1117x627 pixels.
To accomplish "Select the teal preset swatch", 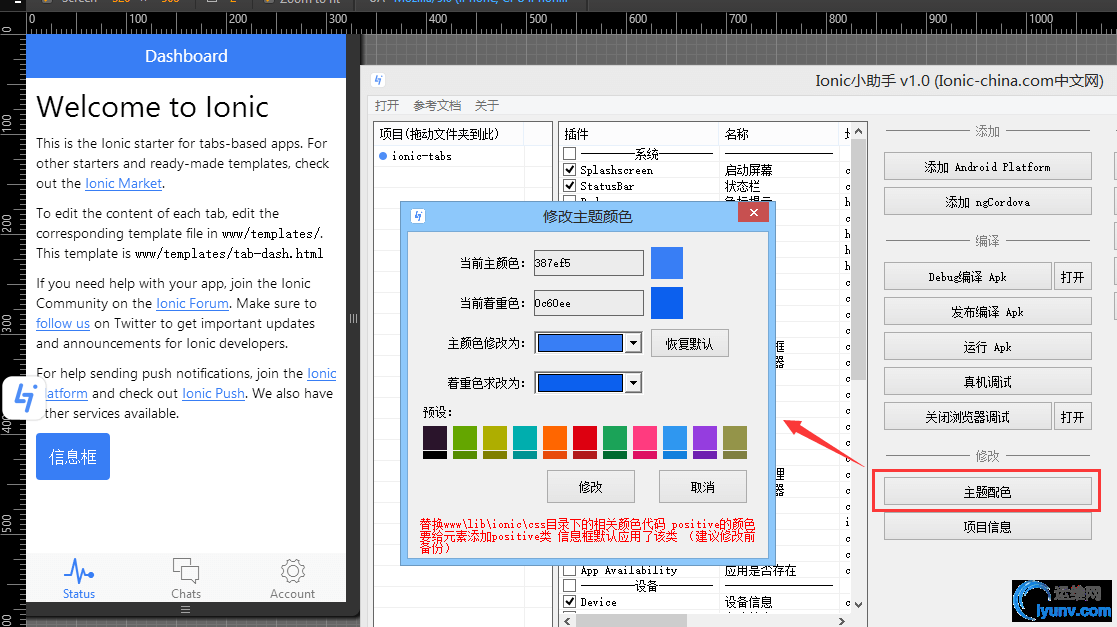I will click(524, 442).
